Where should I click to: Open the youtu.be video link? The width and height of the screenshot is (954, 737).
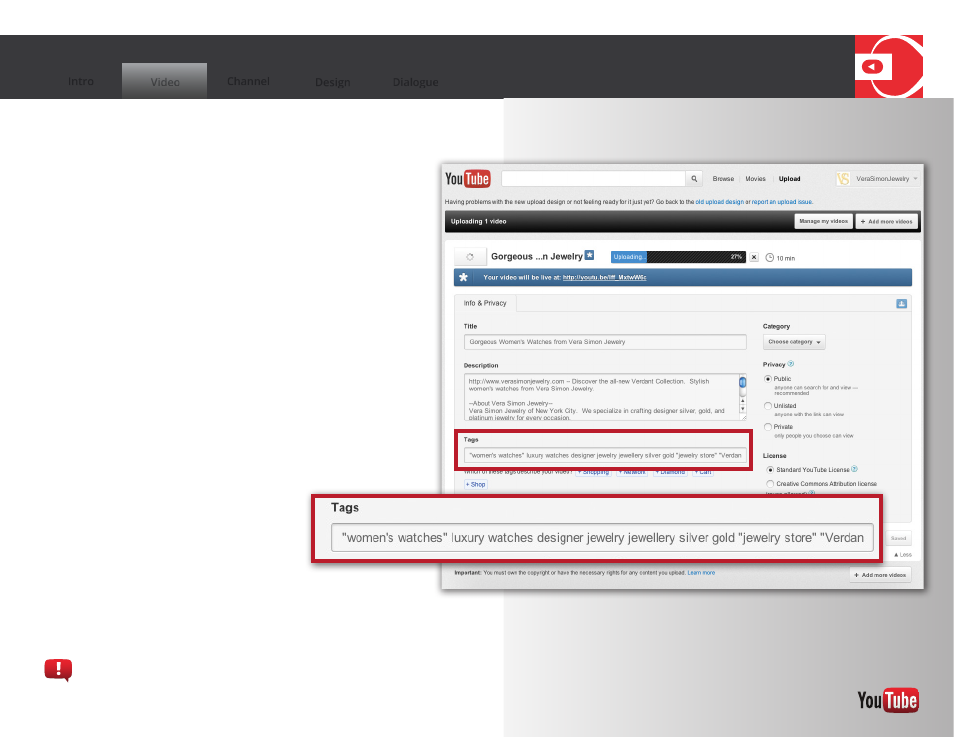click(604, 278)
